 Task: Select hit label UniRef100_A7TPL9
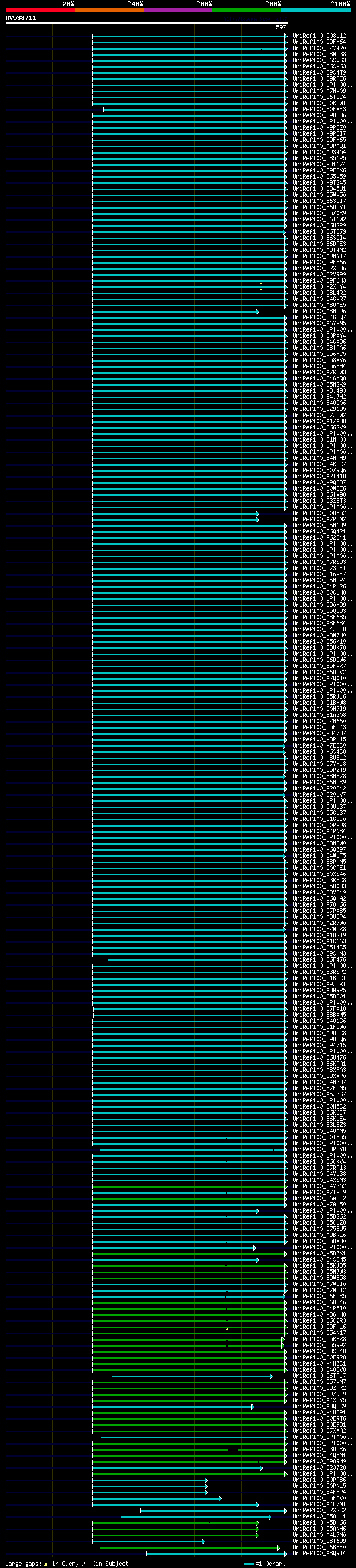click(x=319, y=1192)
